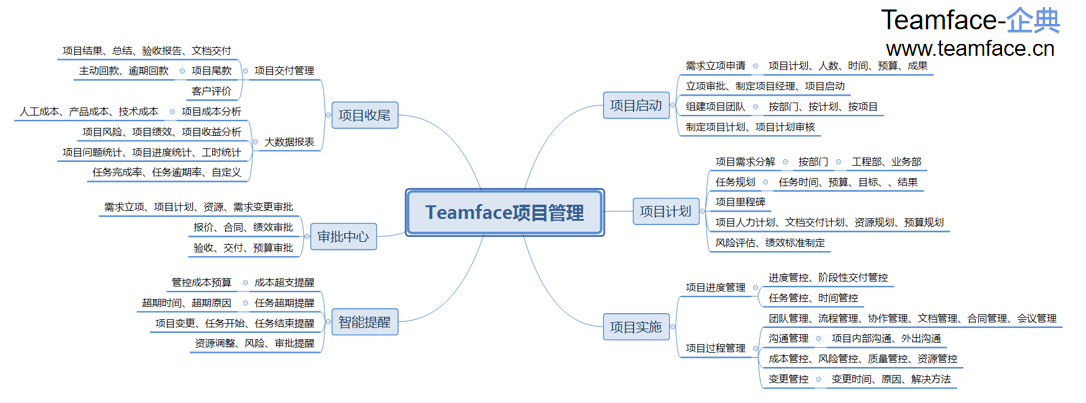
Task: Select the 资源调整、风险、审批提醒 node
Action: [x=254, y=343]
